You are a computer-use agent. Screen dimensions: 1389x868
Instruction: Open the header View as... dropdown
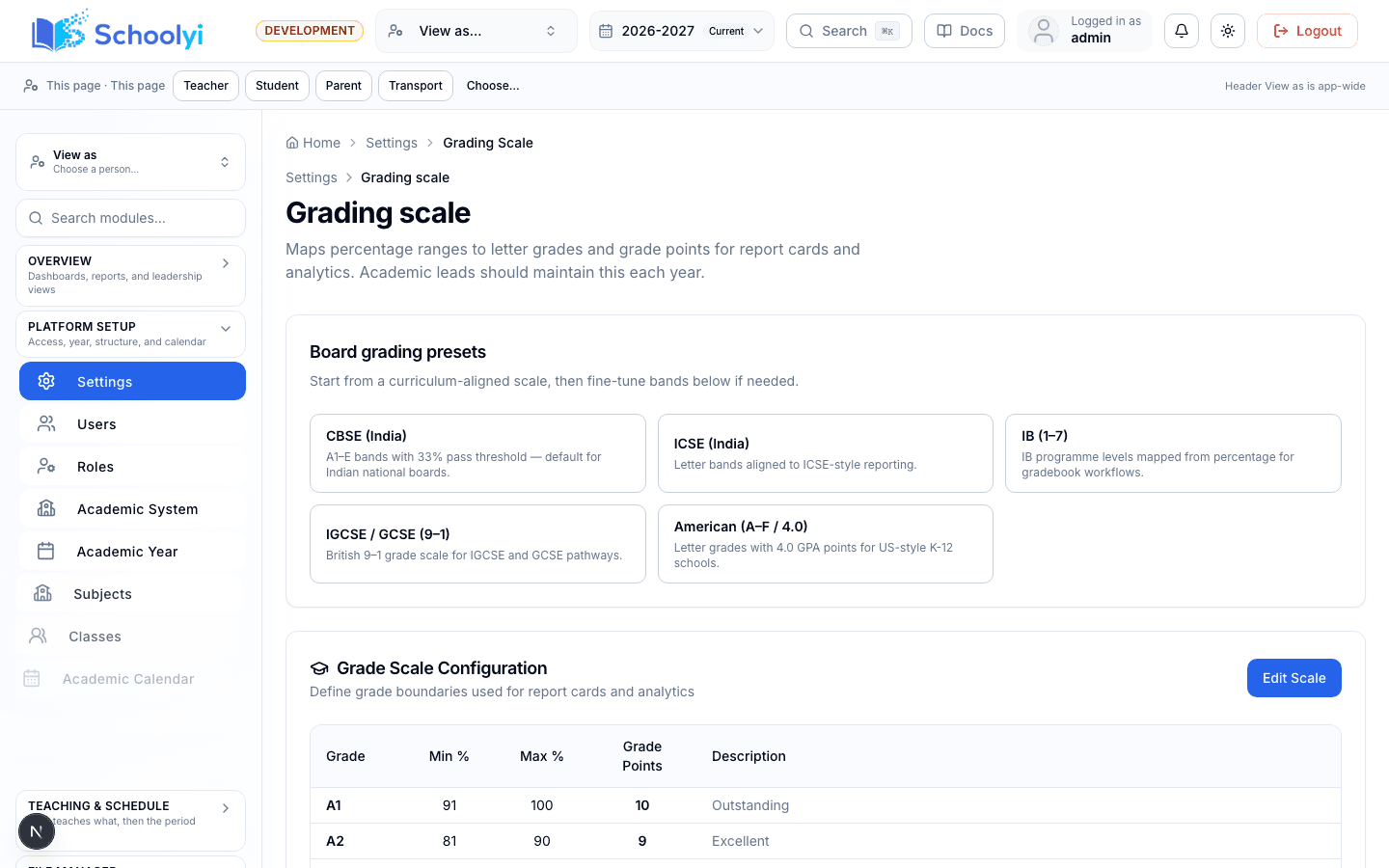coord(477,31)
